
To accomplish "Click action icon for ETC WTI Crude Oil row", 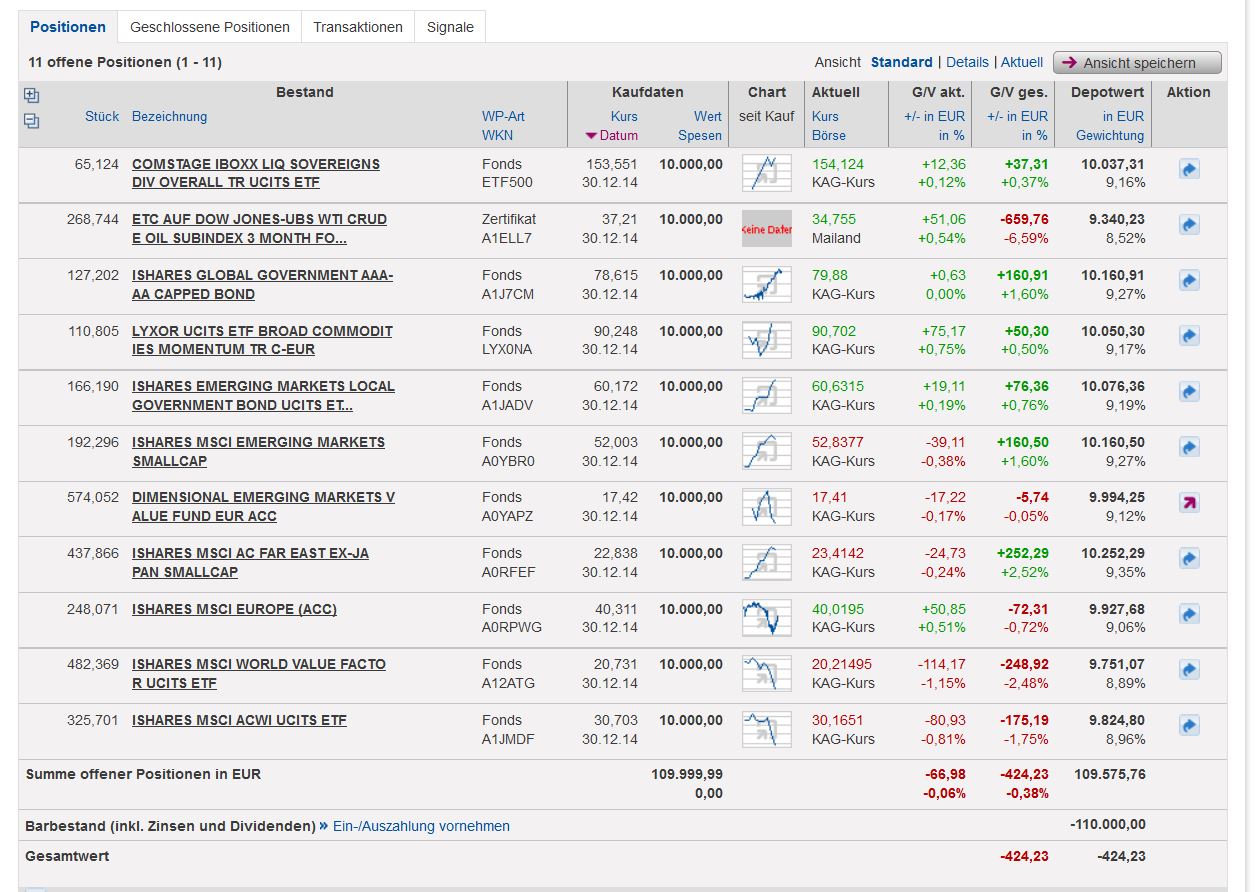I will [x=1189, y=226].
